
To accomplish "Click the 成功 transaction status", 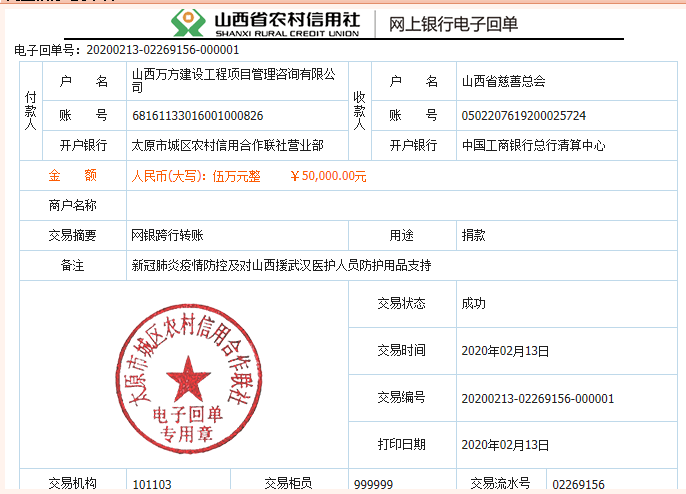I will coord(473,303).
